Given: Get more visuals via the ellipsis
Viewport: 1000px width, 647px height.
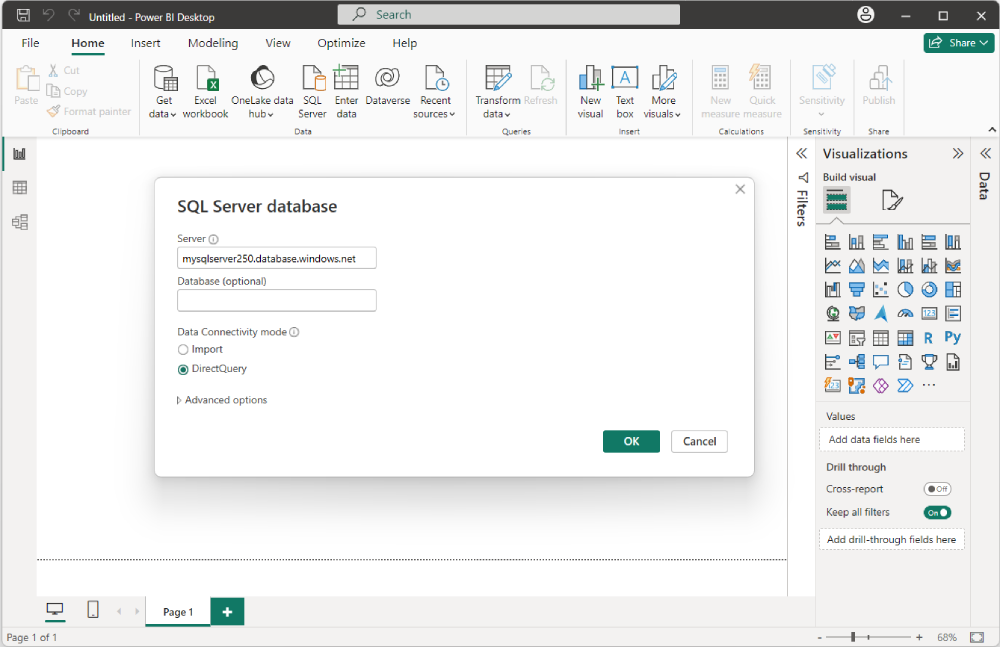Looking at the screenshot, I should coord(929,385).
